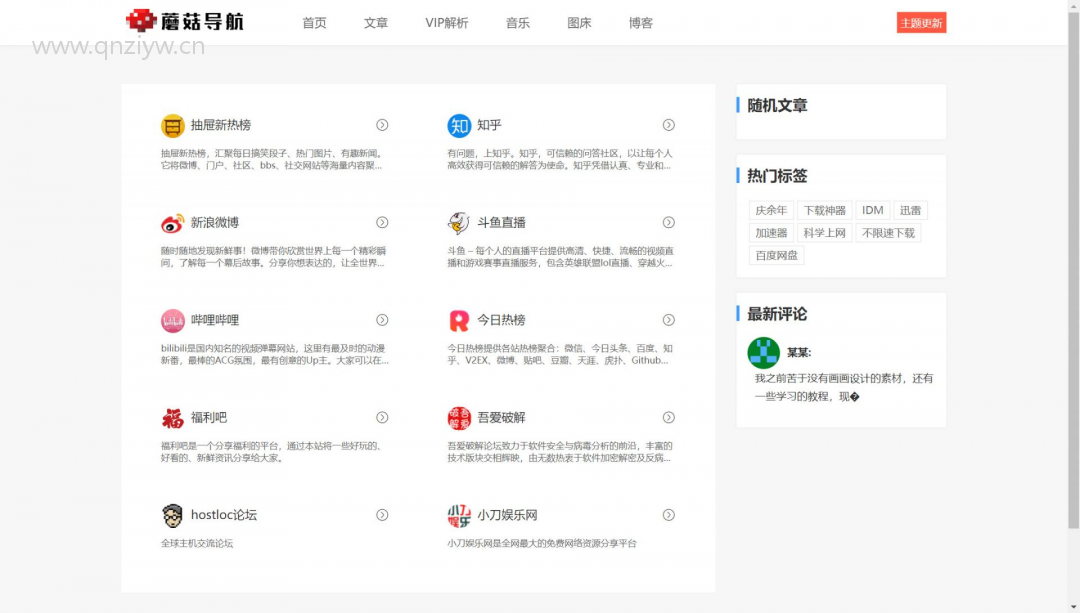
Task: Select the 庆余年 tag
Action: coord(771,210)
